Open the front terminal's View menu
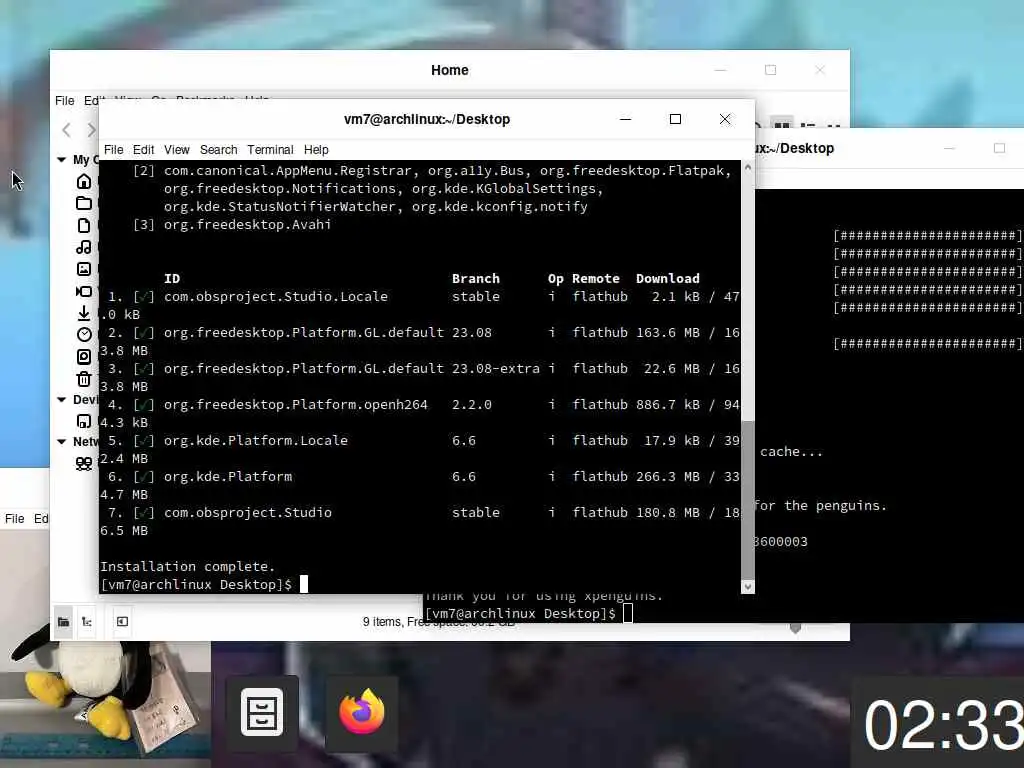This screenshot has width=1024, height=768. click(176, 150)
